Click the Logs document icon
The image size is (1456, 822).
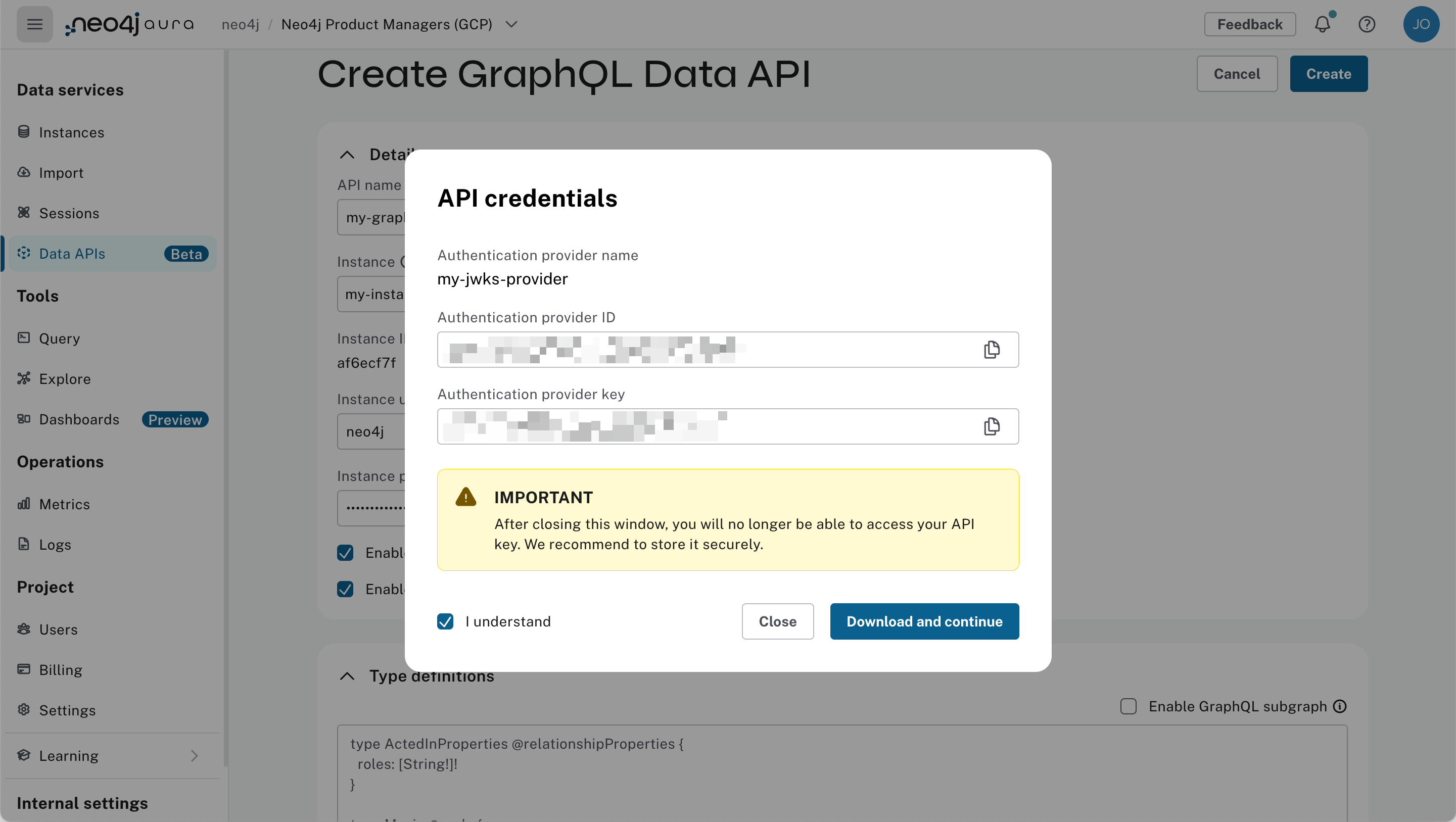pyautogui.click(x=24, y=544)
